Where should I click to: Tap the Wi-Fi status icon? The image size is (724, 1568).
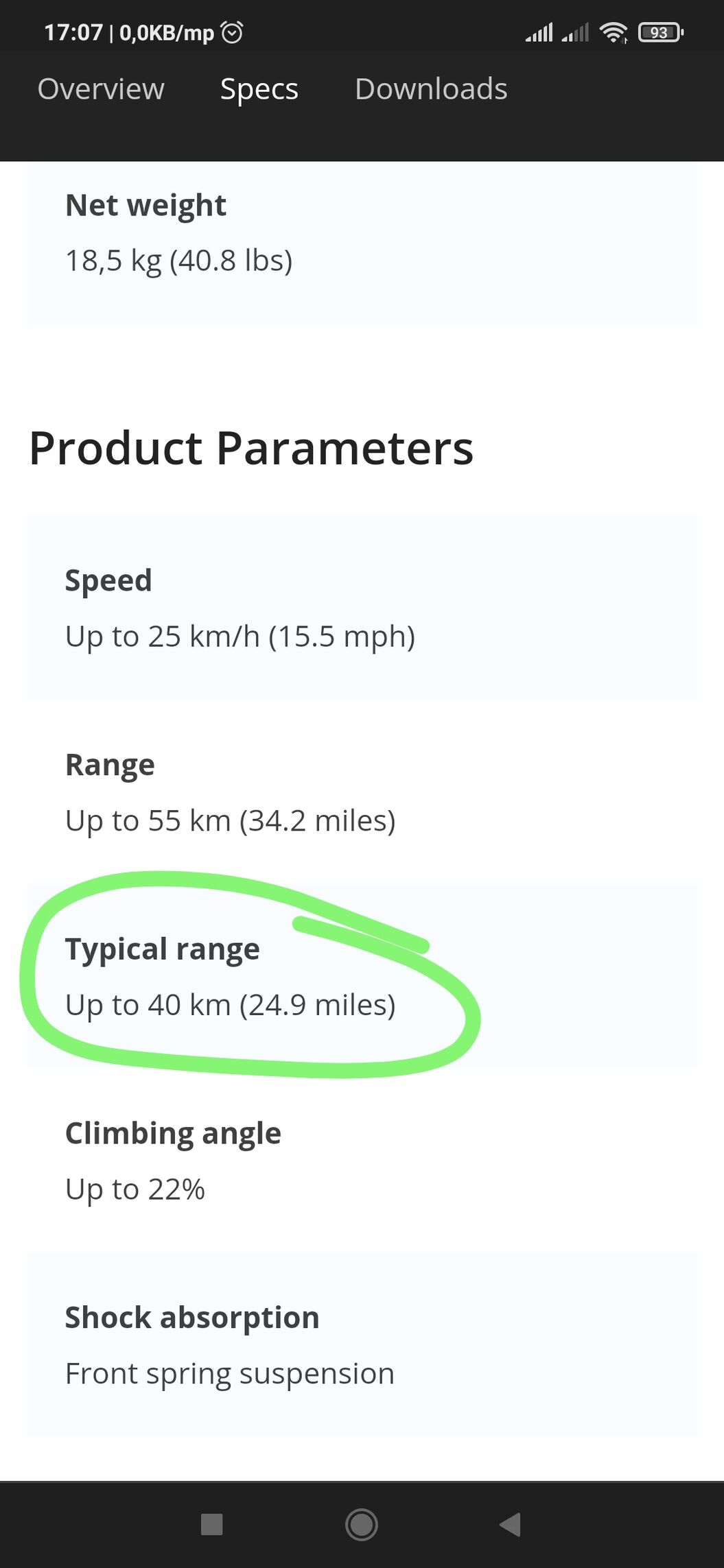[x=614, y=32]
